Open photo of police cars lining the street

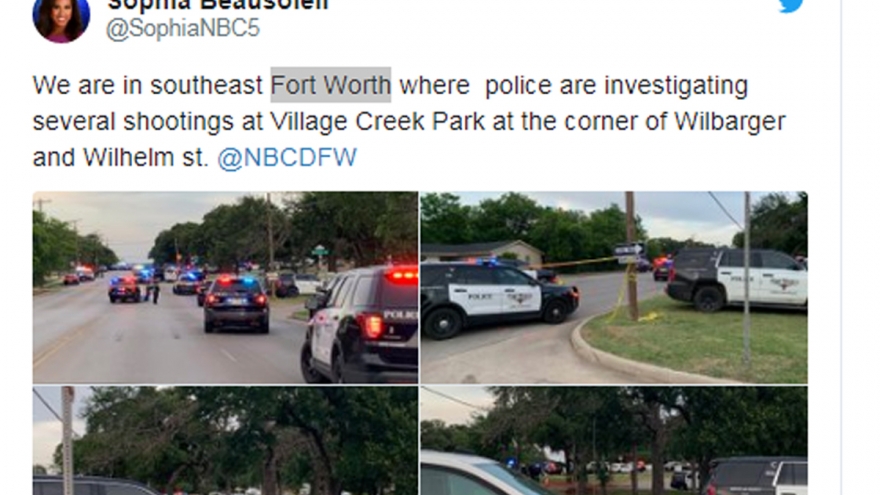pyautogui.click(x=225, y=287)
